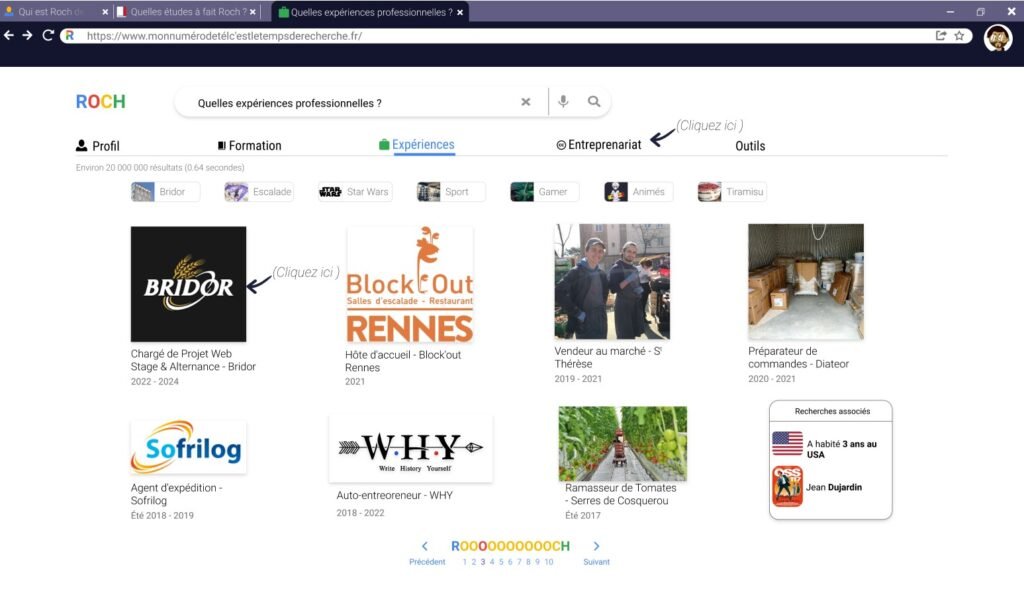Click 'Ramasseur de Tomates' title
This screenshot has height=593, width=1024.
point(620,494)
